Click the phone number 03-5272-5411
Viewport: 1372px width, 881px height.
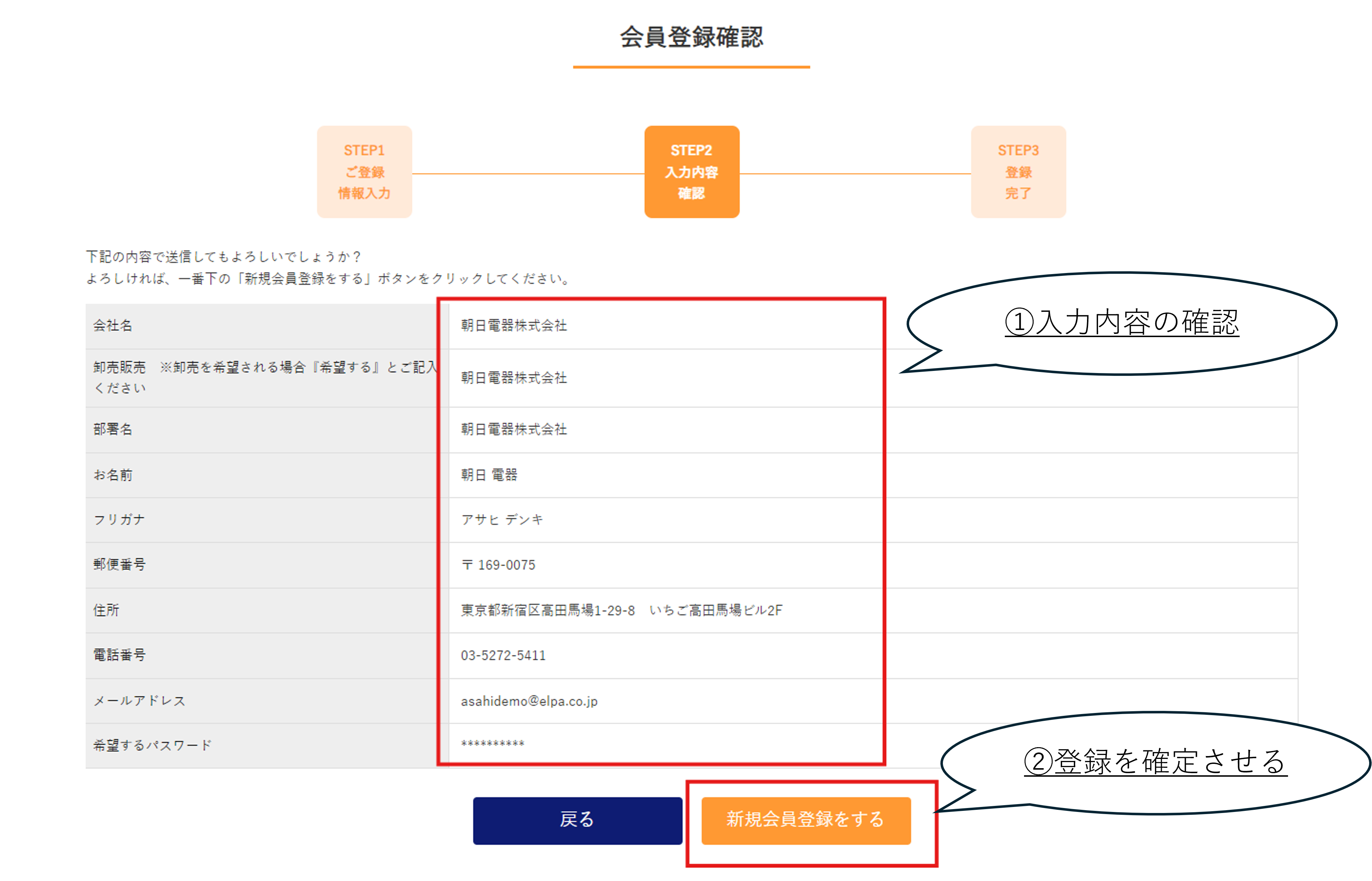coord(503,655)
